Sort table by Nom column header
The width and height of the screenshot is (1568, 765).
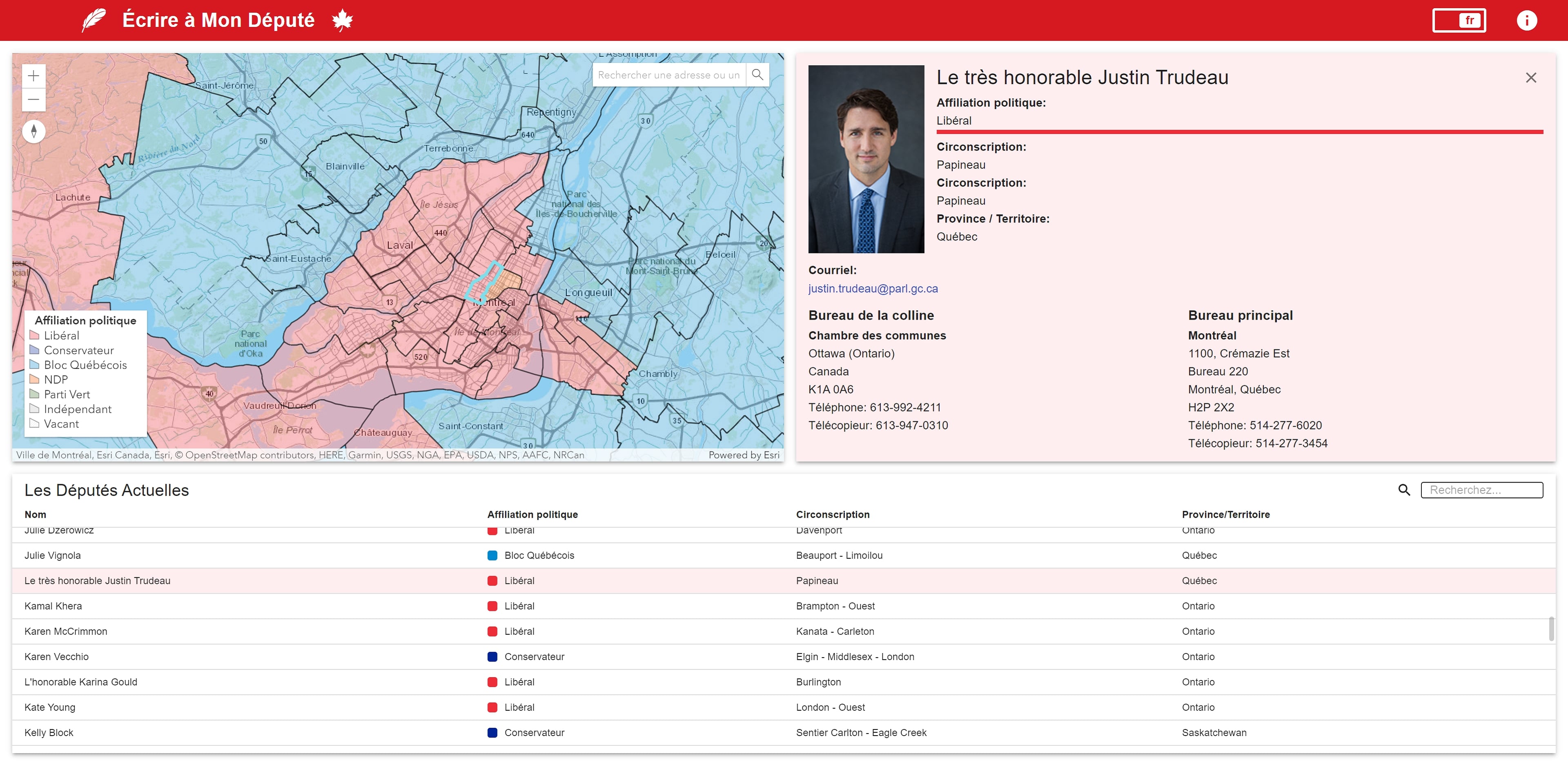point(35,514)
